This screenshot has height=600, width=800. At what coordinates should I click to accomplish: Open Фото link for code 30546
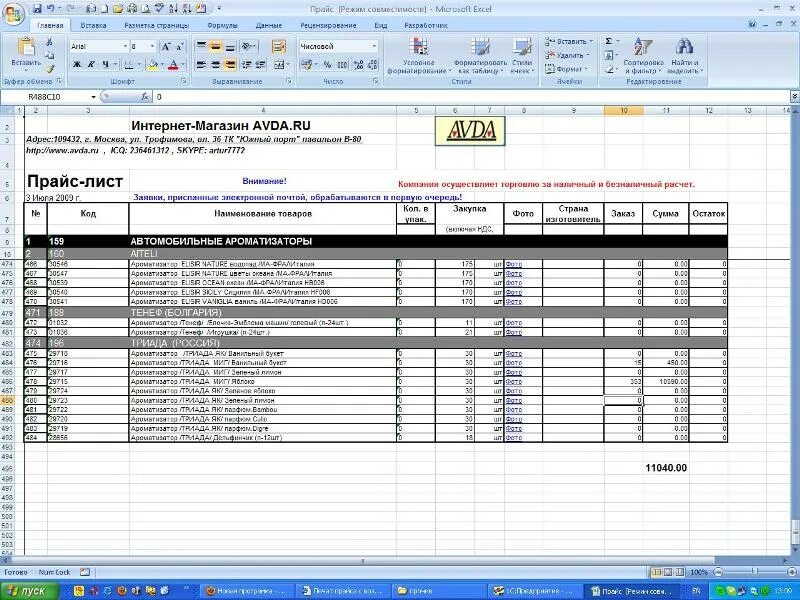[514, 264]
